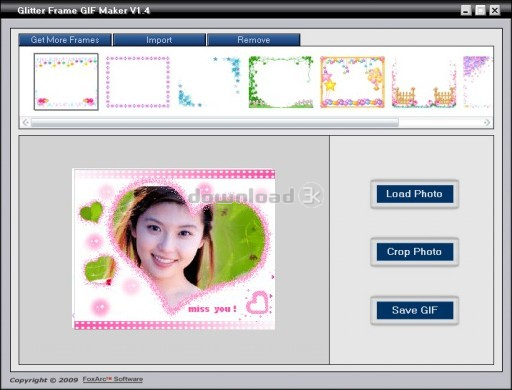This screenshot has height=390, width=512.
Task: Click the horizontal scrollbar thumb in frame list
Action: tap(215, 122)
